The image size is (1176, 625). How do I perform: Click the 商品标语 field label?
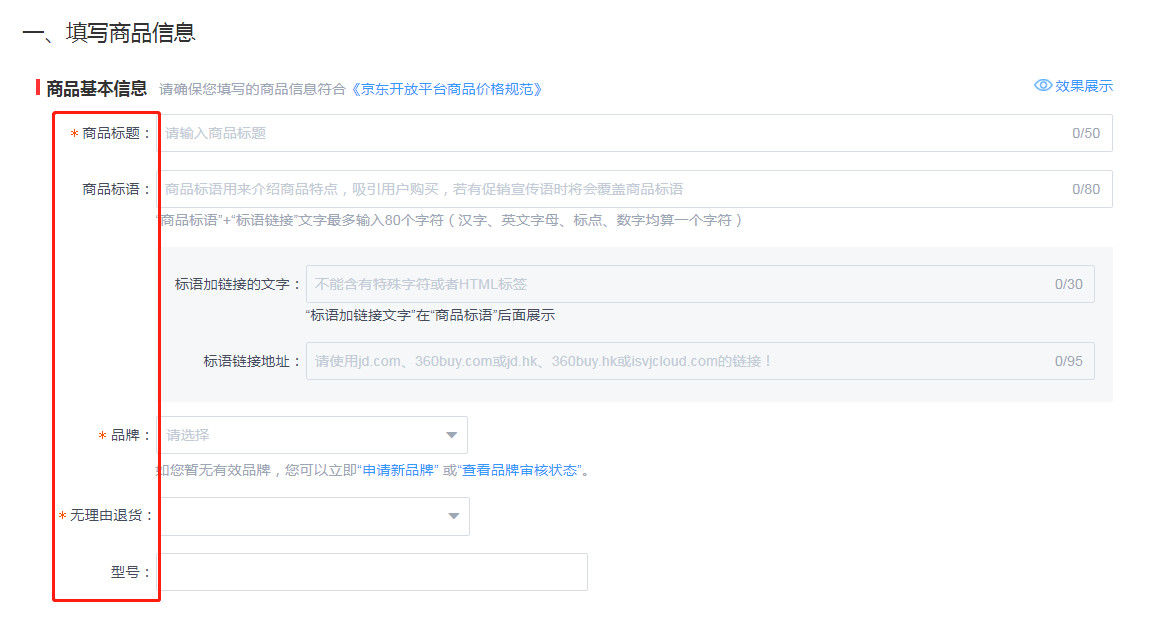coord(116,189)
